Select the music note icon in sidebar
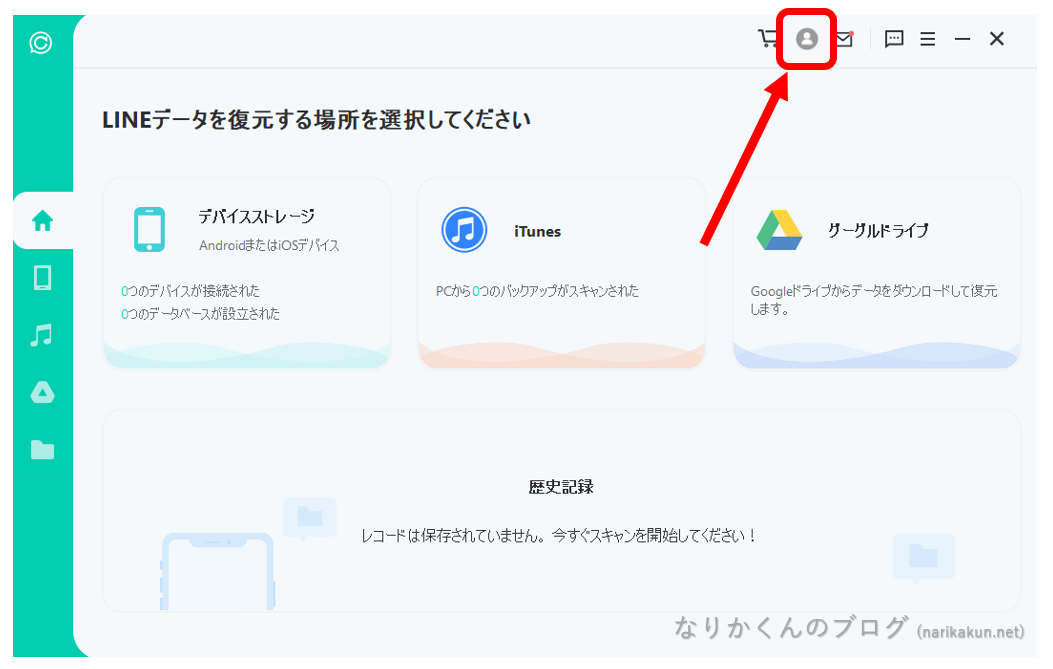This screenshot has width=1053, height=669. tap(41, 336)
